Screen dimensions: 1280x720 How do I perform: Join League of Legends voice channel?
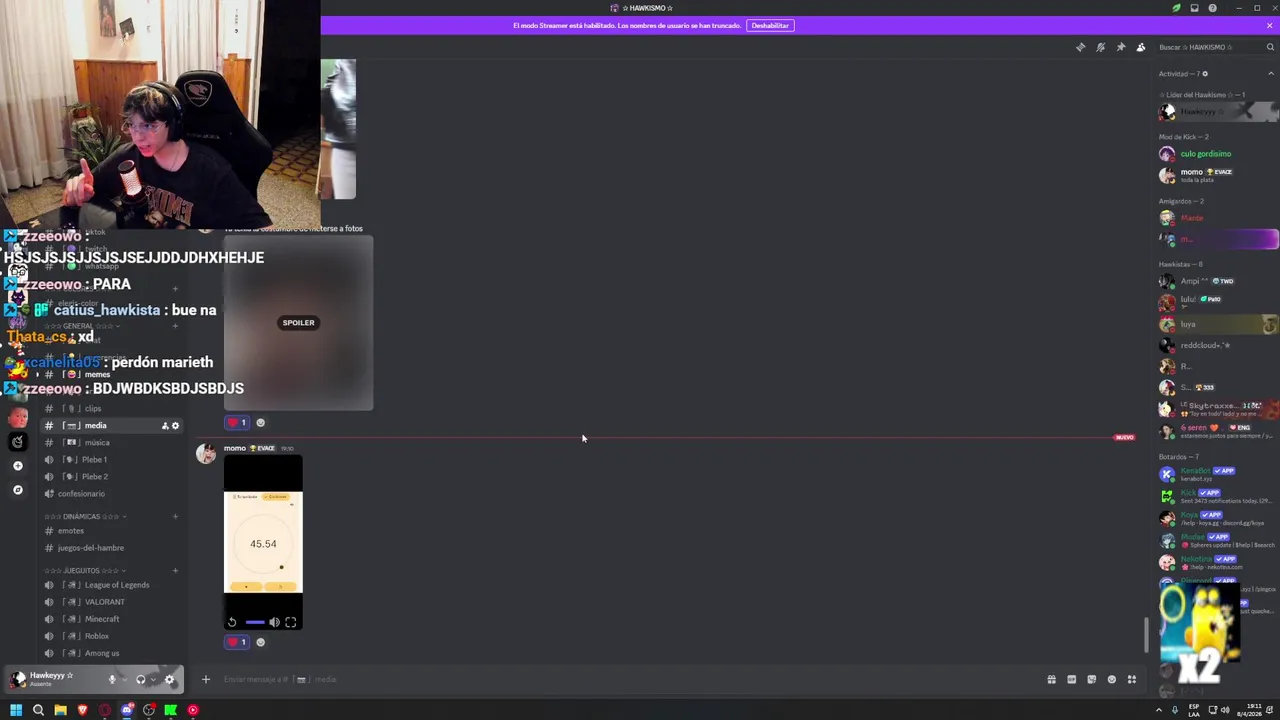[110, 585]
